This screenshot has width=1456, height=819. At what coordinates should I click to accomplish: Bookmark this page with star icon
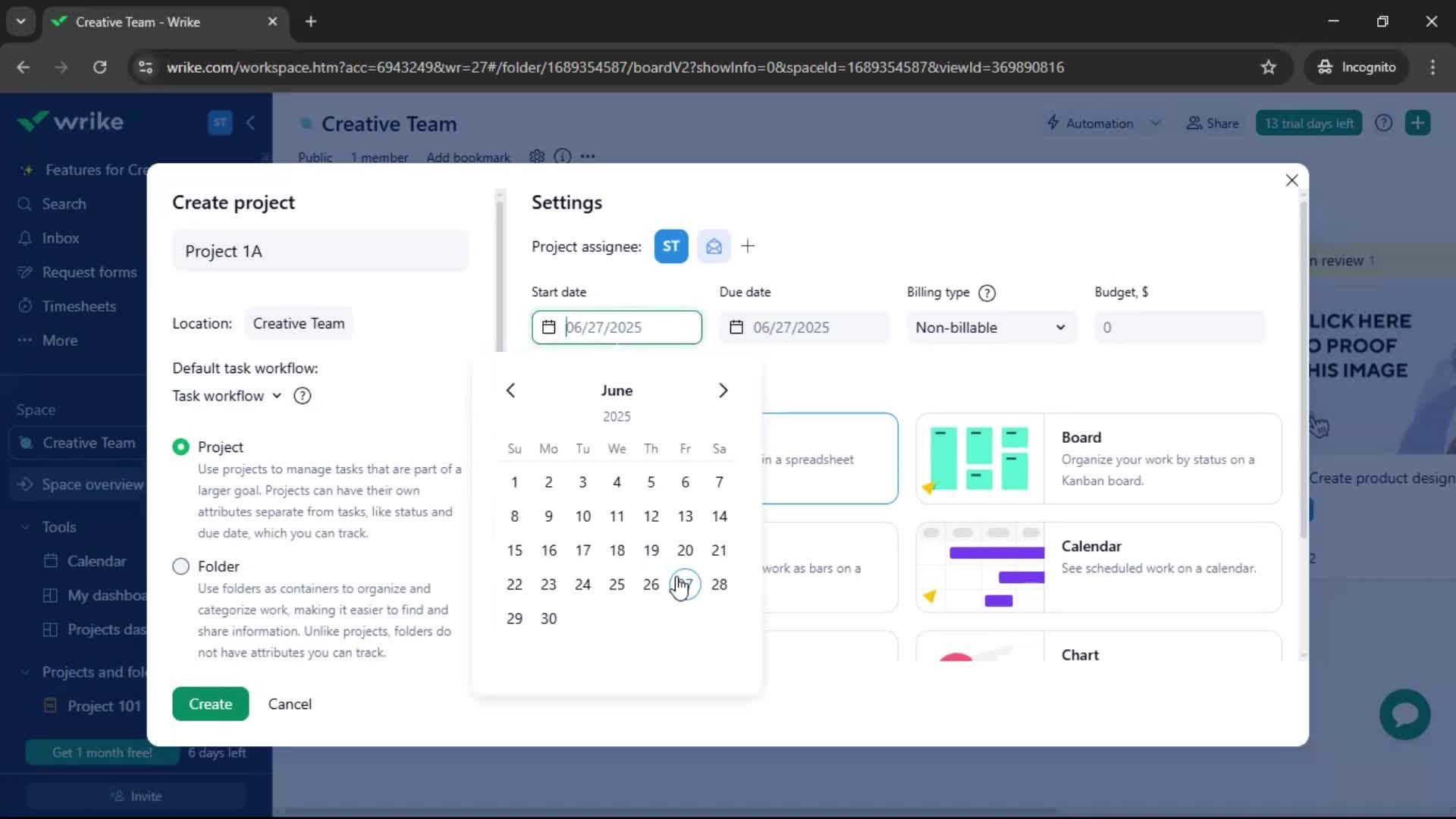point(1268,67)
